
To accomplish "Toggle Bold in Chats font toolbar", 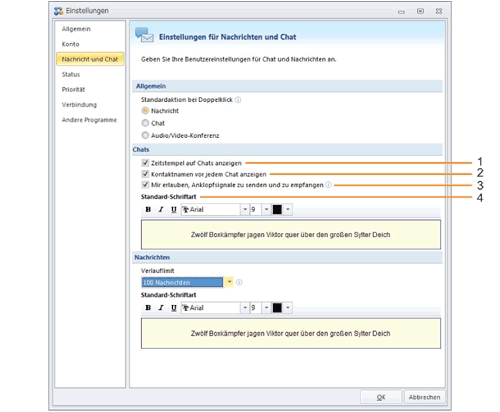I will point(148,209).
